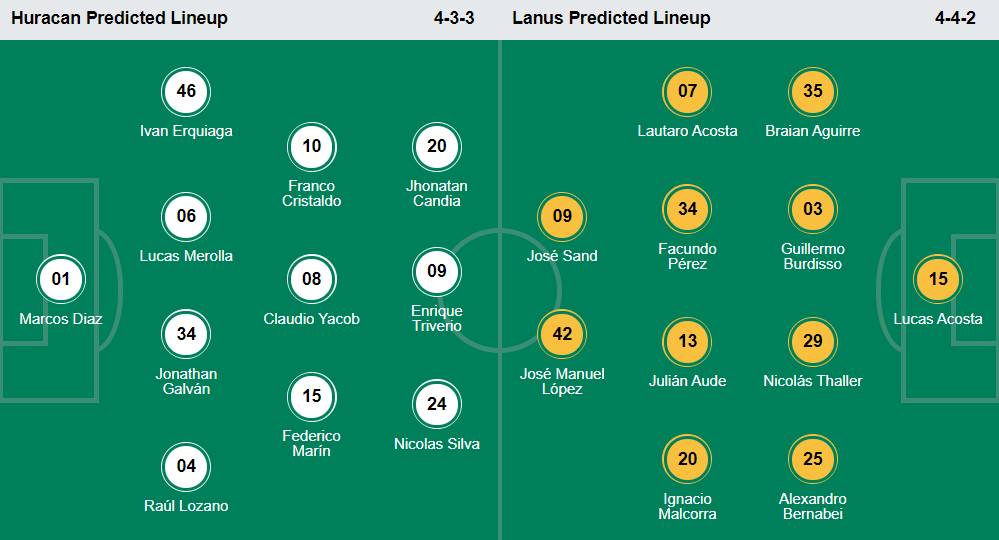Click José Sand's yellow number 09 badge
This screenshot has height=540, width=999.
point(562,216)
